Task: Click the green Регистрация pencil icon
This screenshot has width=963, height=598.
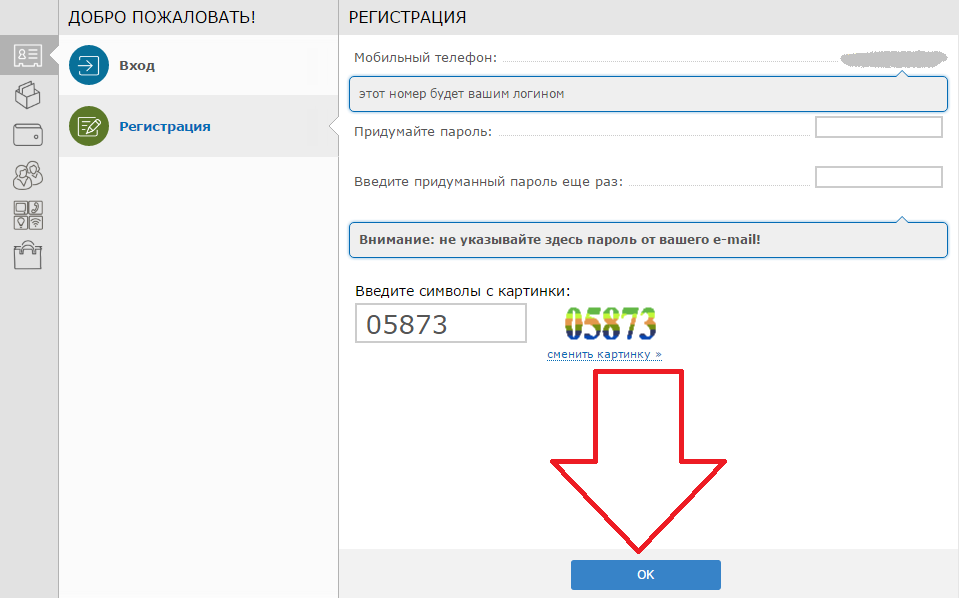Action: (89, 126)
